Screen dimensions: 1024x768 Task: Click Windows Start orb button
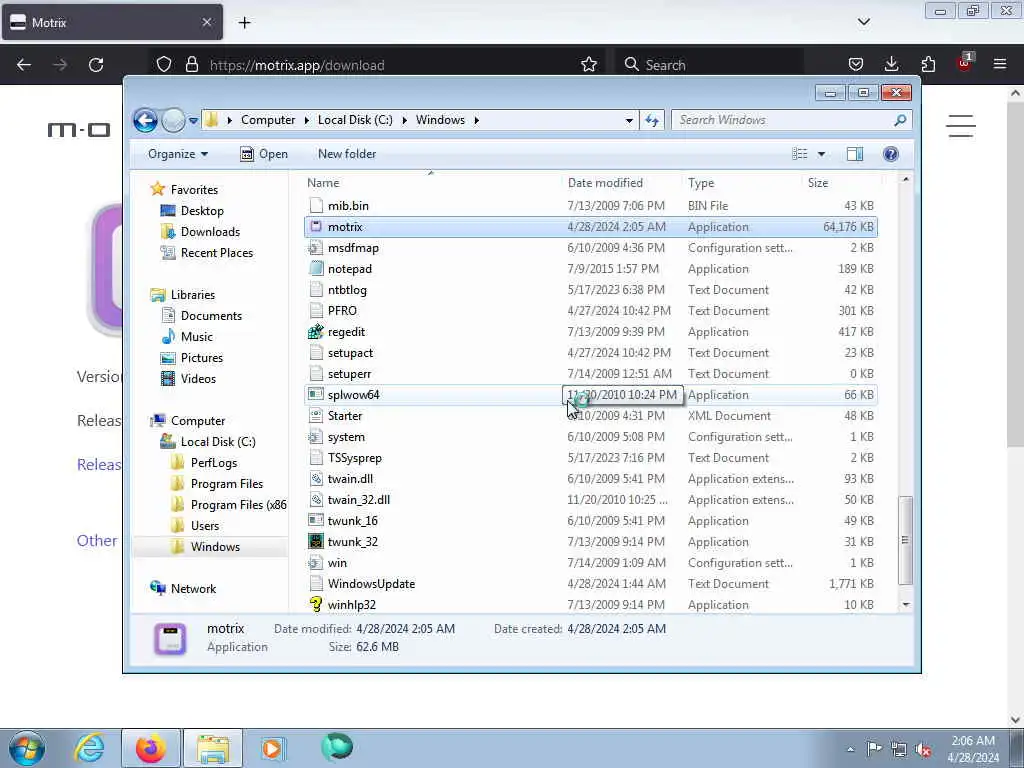point(27,748)
